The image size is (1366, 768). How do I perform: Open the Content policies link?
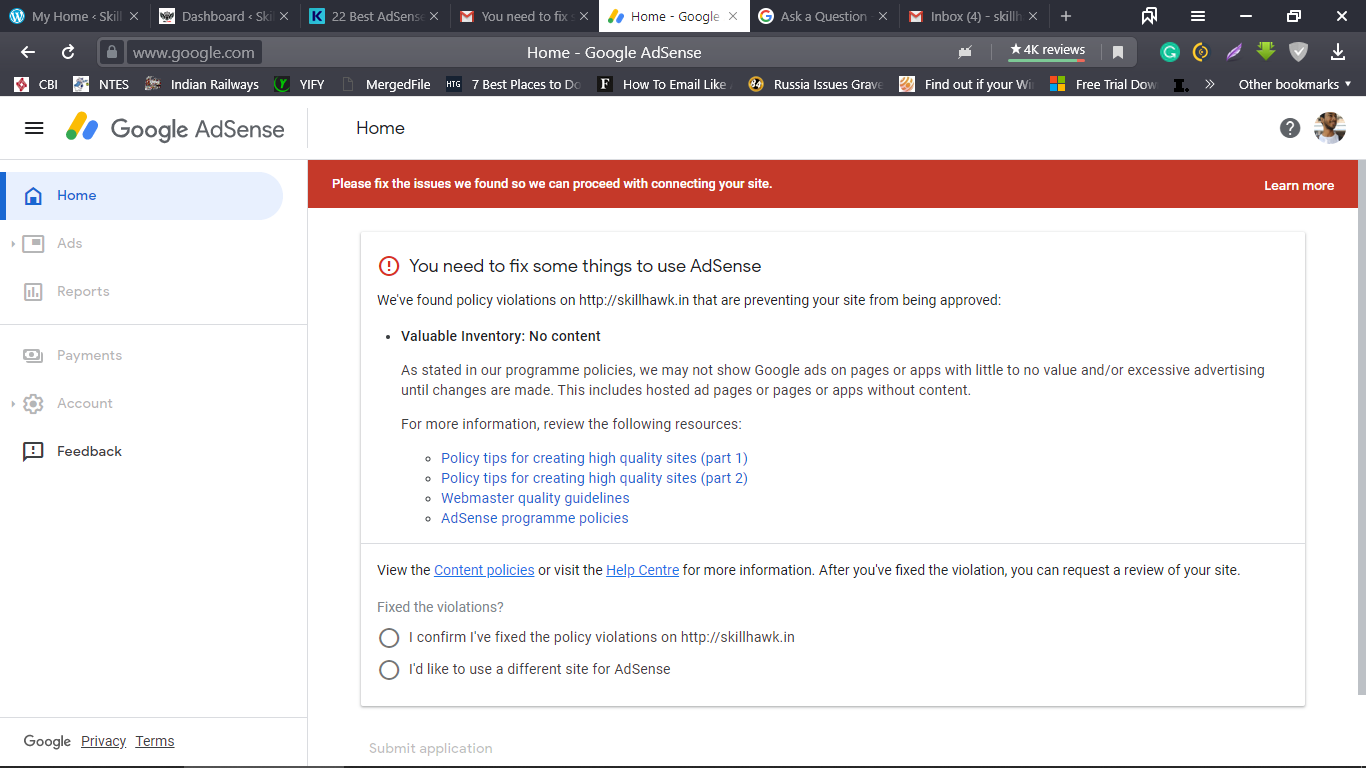pos(484,570)
